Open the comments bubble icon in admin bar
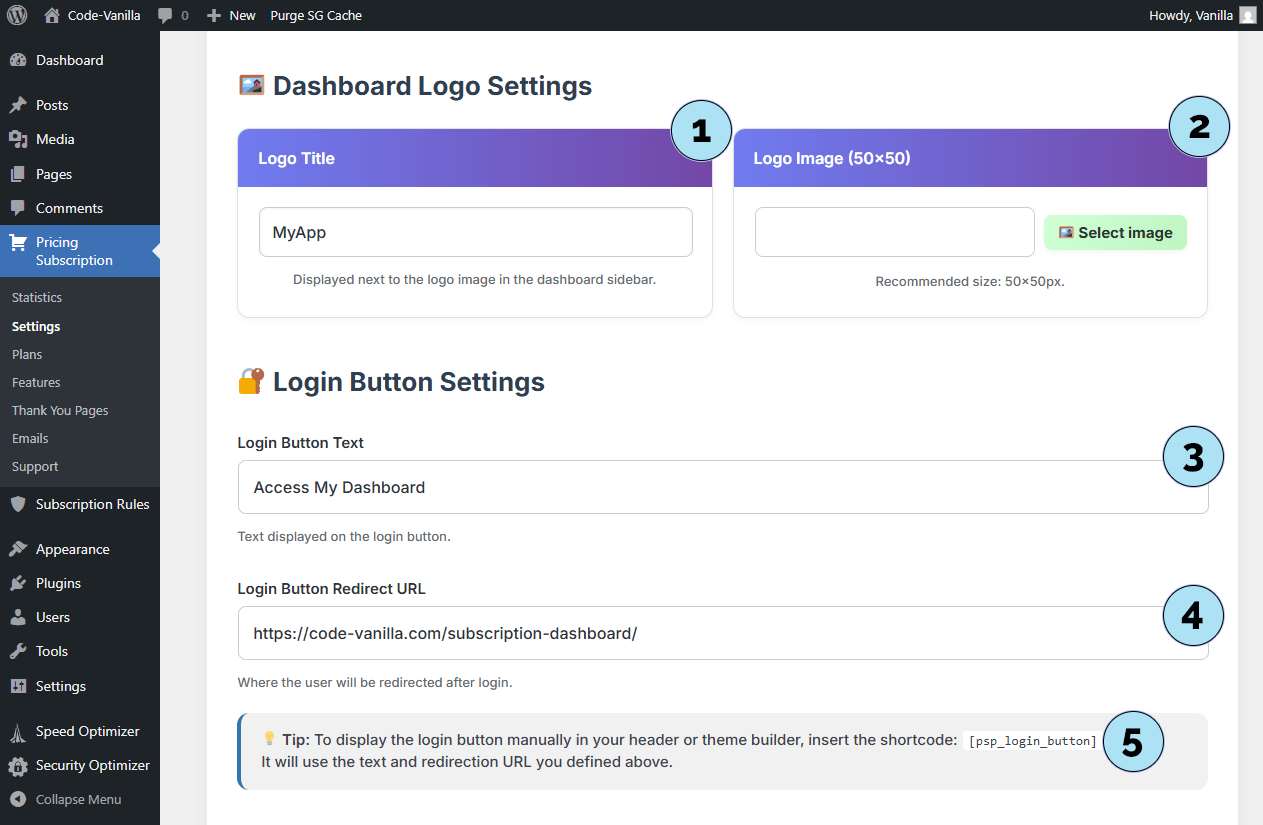This screenshot has height=825, width=1263. [165, 16]
